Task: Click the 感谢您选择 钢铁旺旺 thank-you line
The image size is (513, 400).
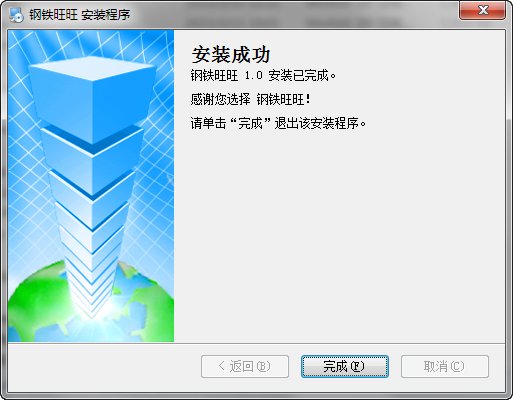Action: pyautogui.click(x=251, y=99)
